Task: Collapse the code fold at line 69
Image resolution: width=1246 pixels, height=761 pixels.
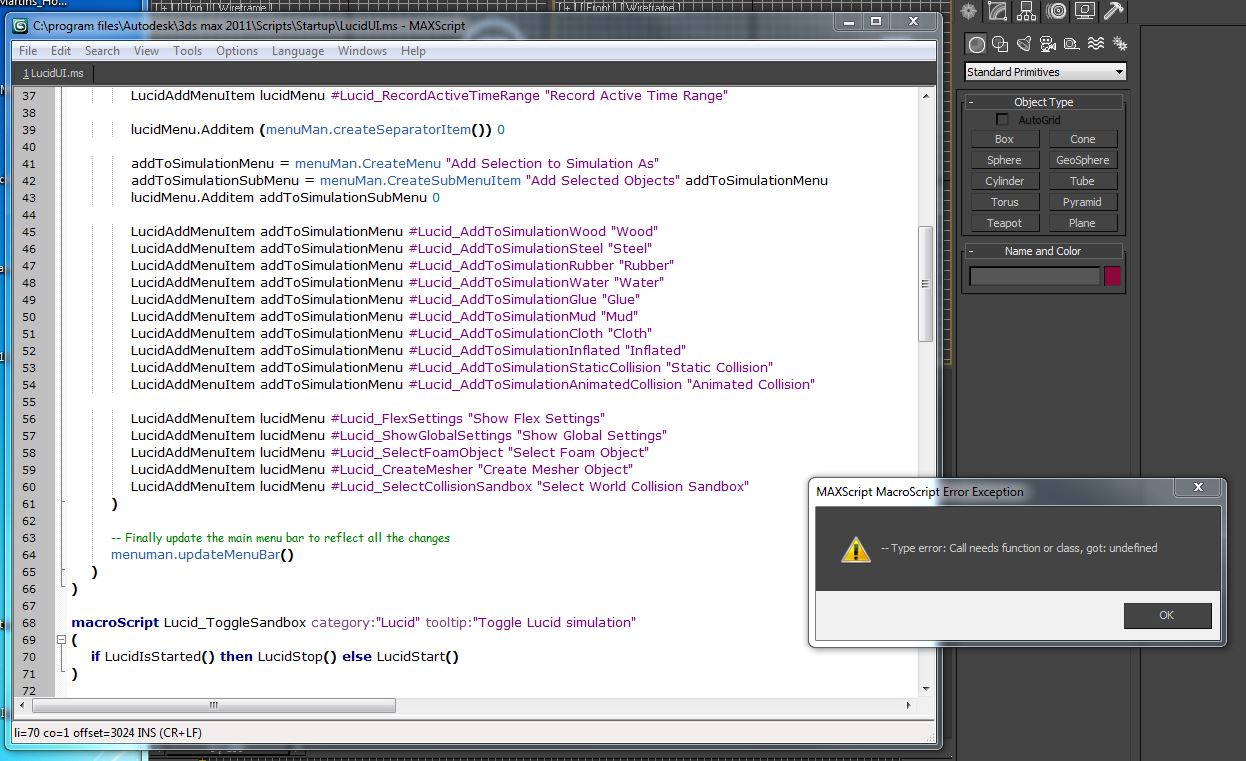Action: tap(61, 639)
